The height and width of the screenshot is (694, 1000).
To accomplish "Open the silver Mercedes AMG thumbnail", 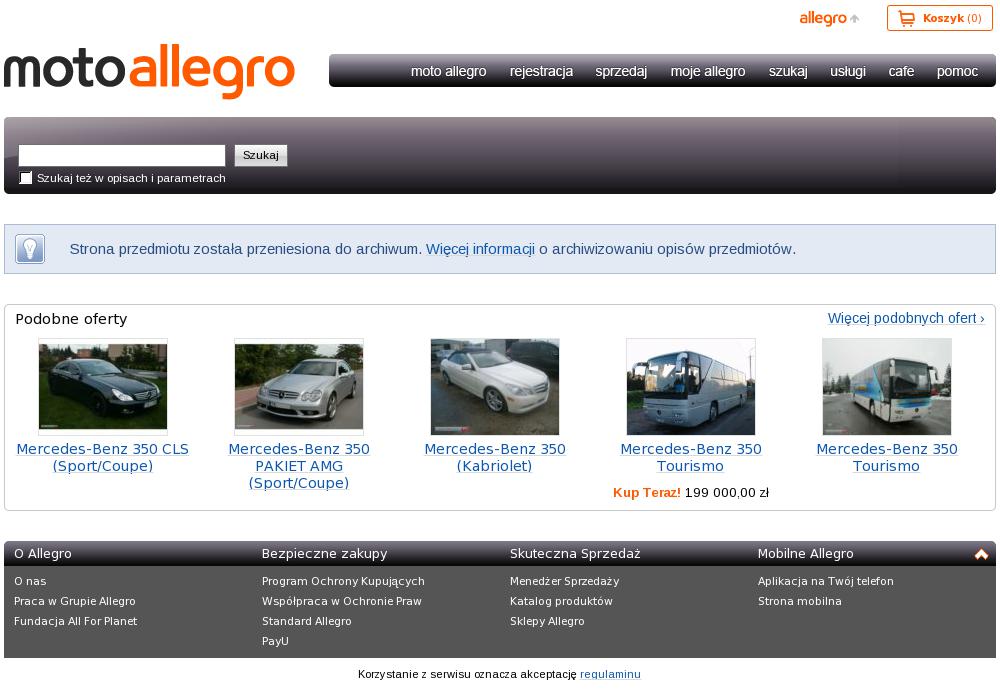I will pyautogui.click(x=299, y=387).
